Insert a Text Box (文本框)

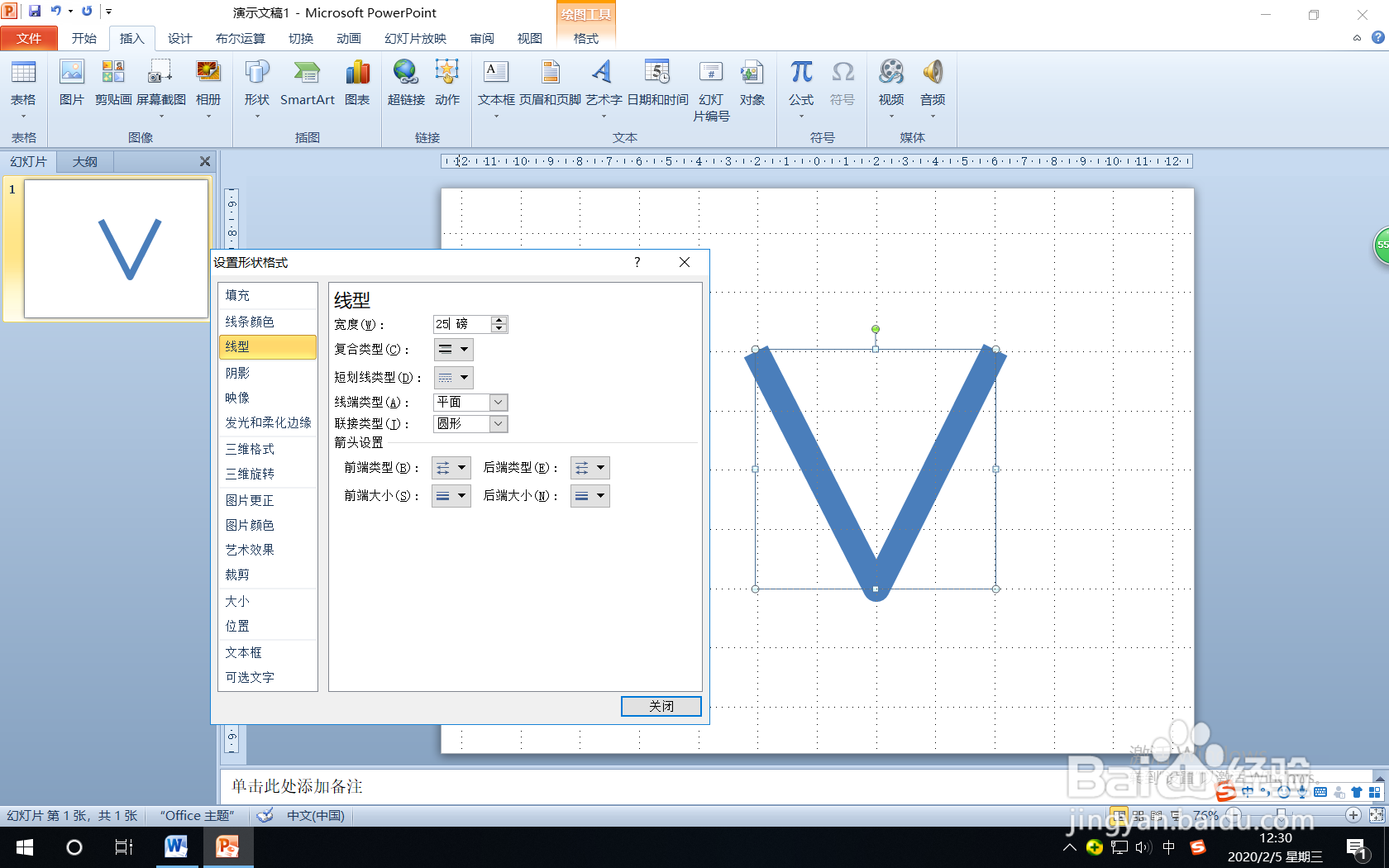[x=496, y=85]
